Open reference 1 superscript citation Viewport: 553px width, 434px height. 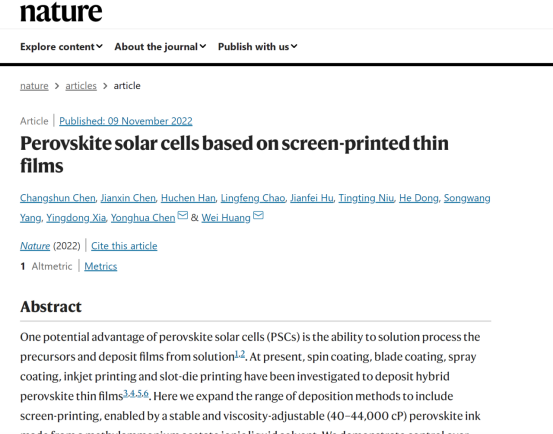[x=237, y=354]
